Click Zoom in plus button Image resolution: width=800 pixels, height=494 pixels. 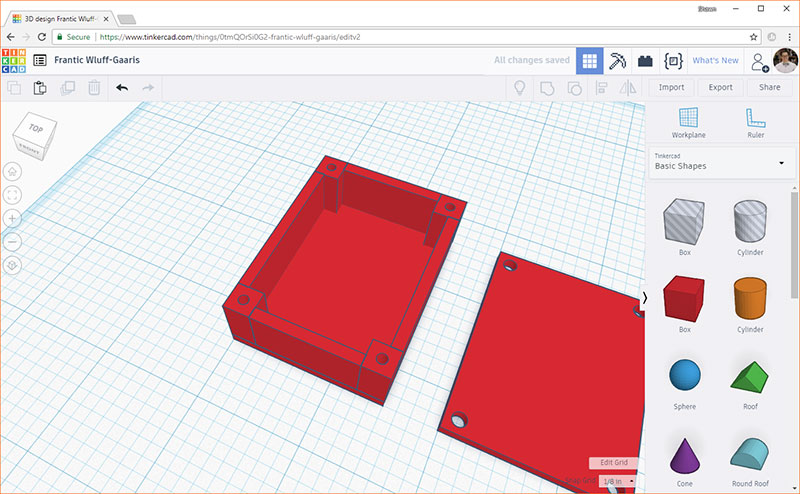(13, 218)
